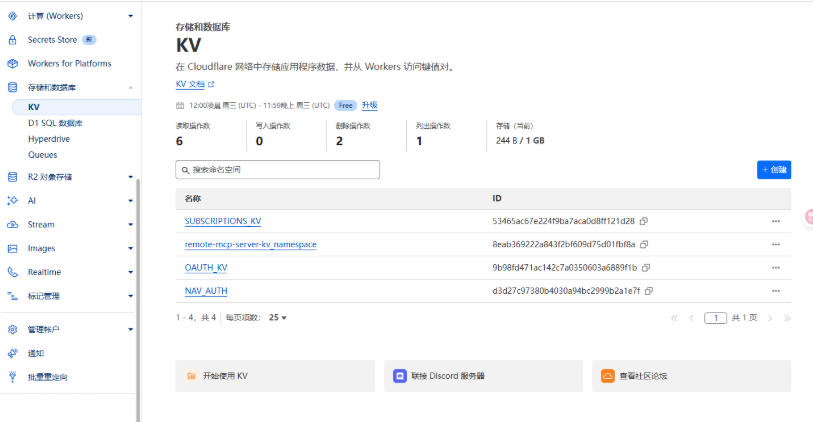This screenshot has width=813, height=422.
Task: Click the tag management icon
Action: (12, 296)
